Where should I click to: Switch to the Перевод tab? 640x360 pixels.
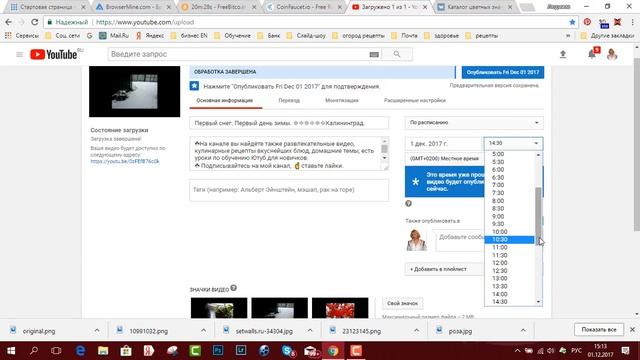point(289,100)
